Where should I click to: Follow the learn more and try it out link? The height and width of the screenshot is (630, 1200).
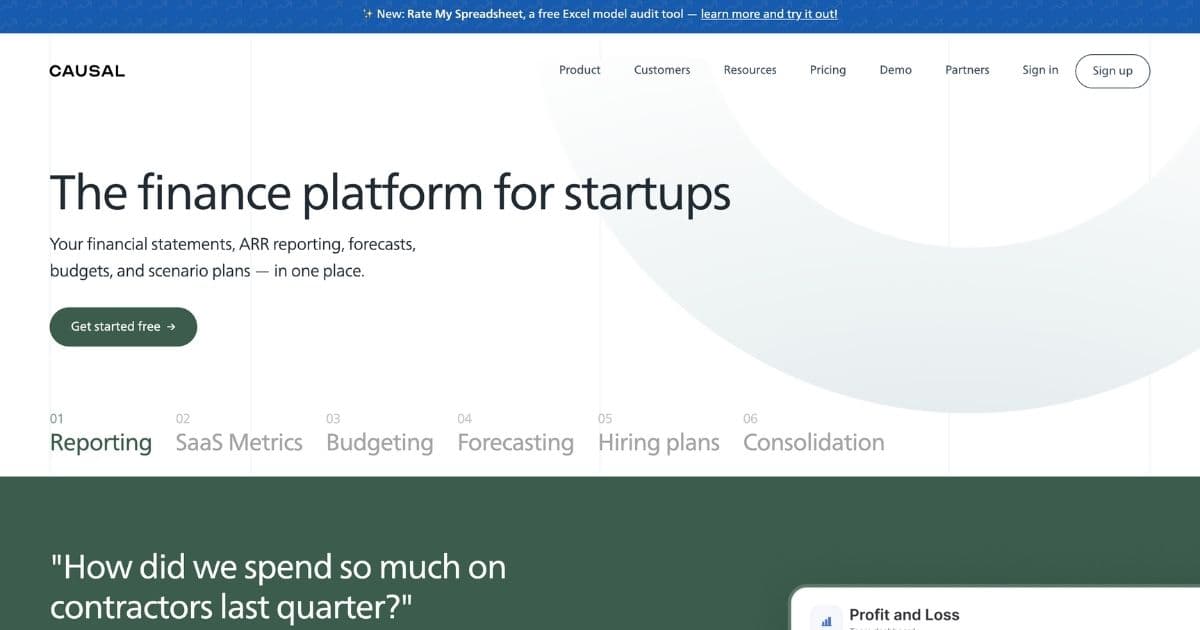pyautogui.click(x=769, y=15)
